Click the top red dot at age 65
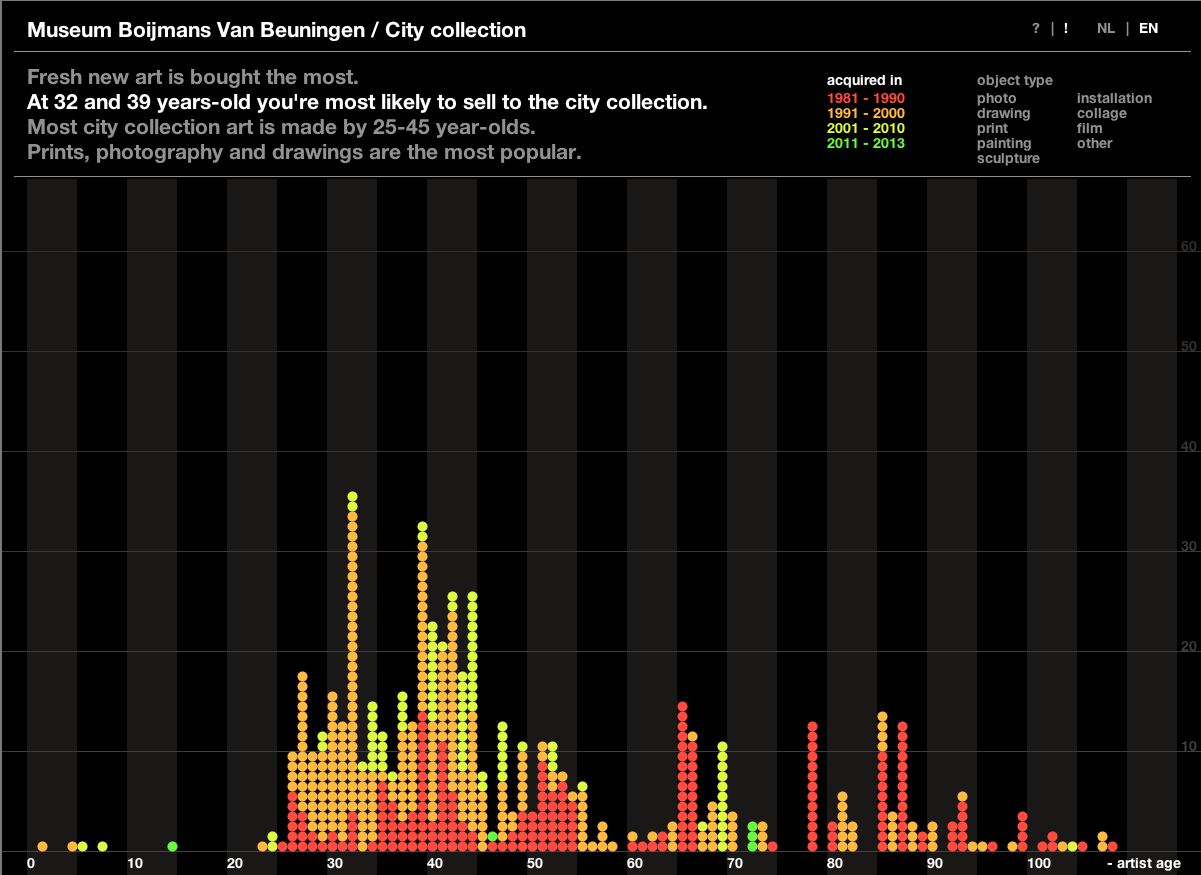 pyautogui.click(x=682, y=706)
